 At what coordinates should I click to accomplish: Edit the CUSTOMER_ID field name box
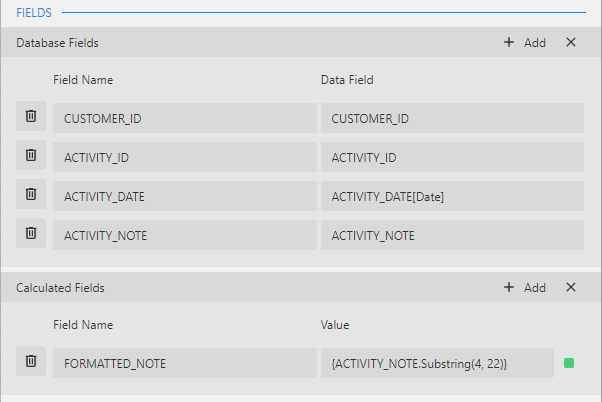point(183,118)
